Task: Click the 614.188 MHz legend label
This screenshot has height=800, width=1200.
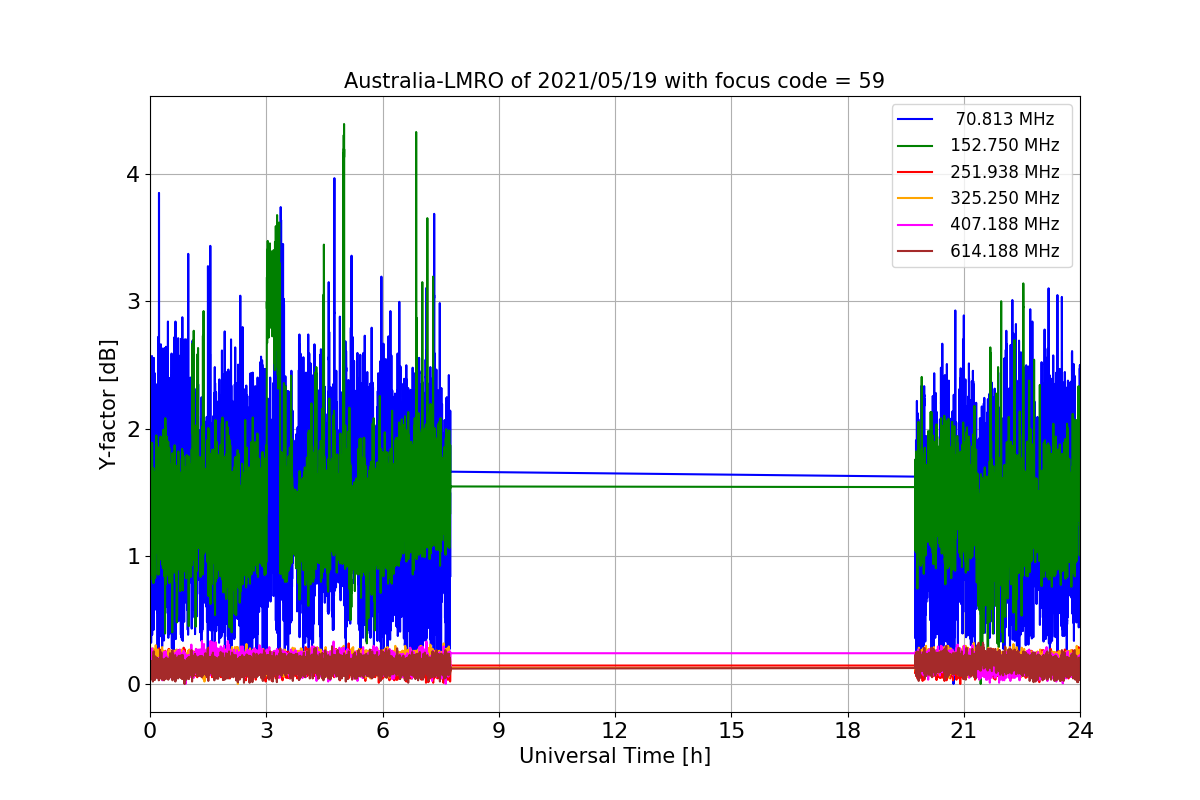Action: 1005,251
